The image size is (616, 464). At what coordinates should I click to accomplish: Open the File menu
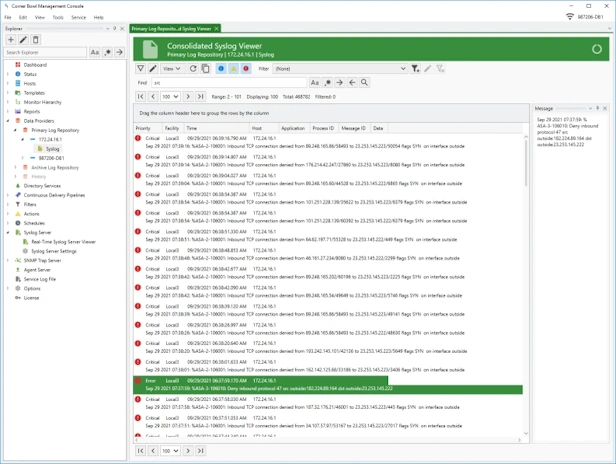click(x=8, y=17)
